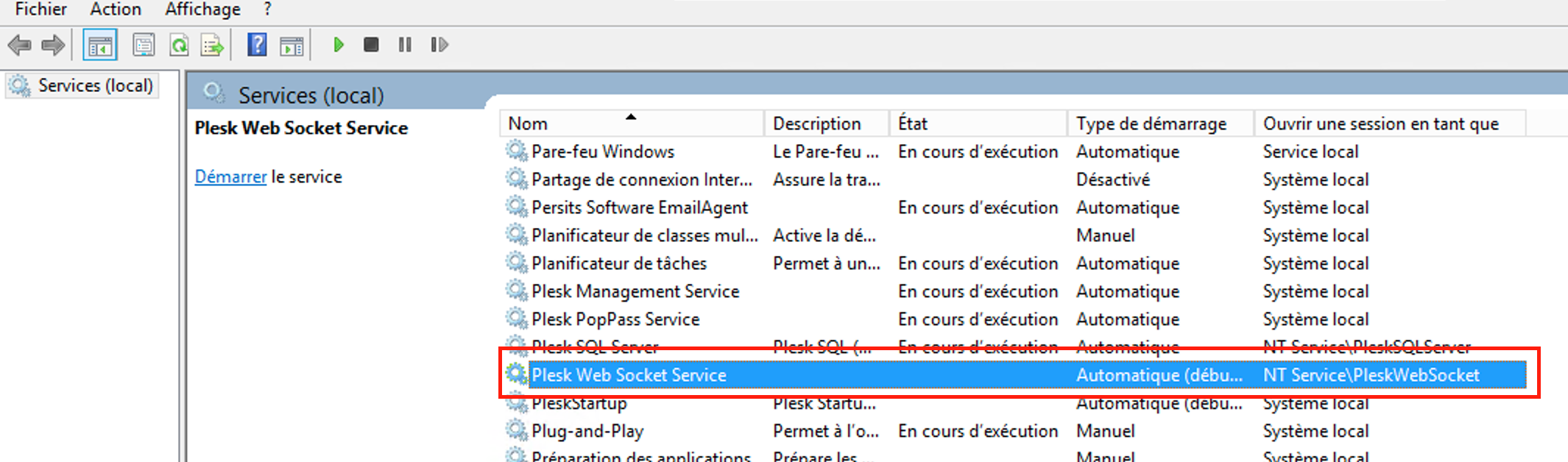Start the service with the green play button
This screenshot has height=462, width=1568.
[x=339, y=45]
